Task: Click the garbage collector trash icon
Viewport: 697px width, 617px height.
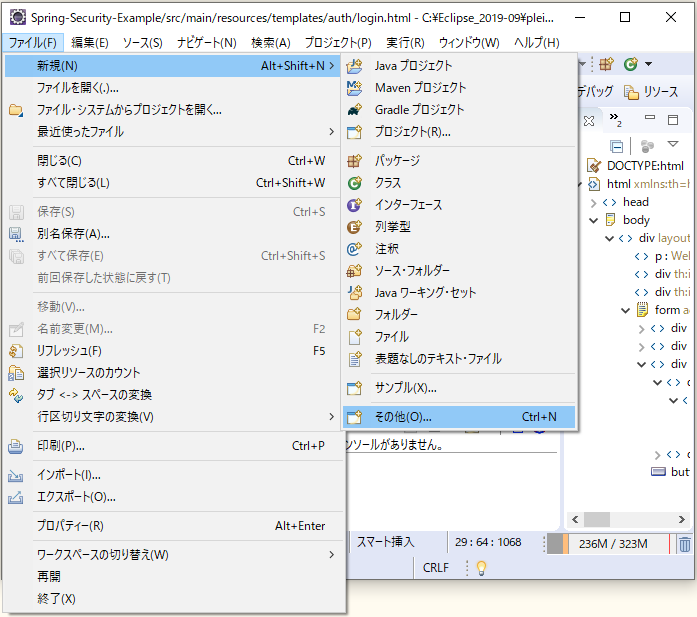Action: [x=685, y=544]
